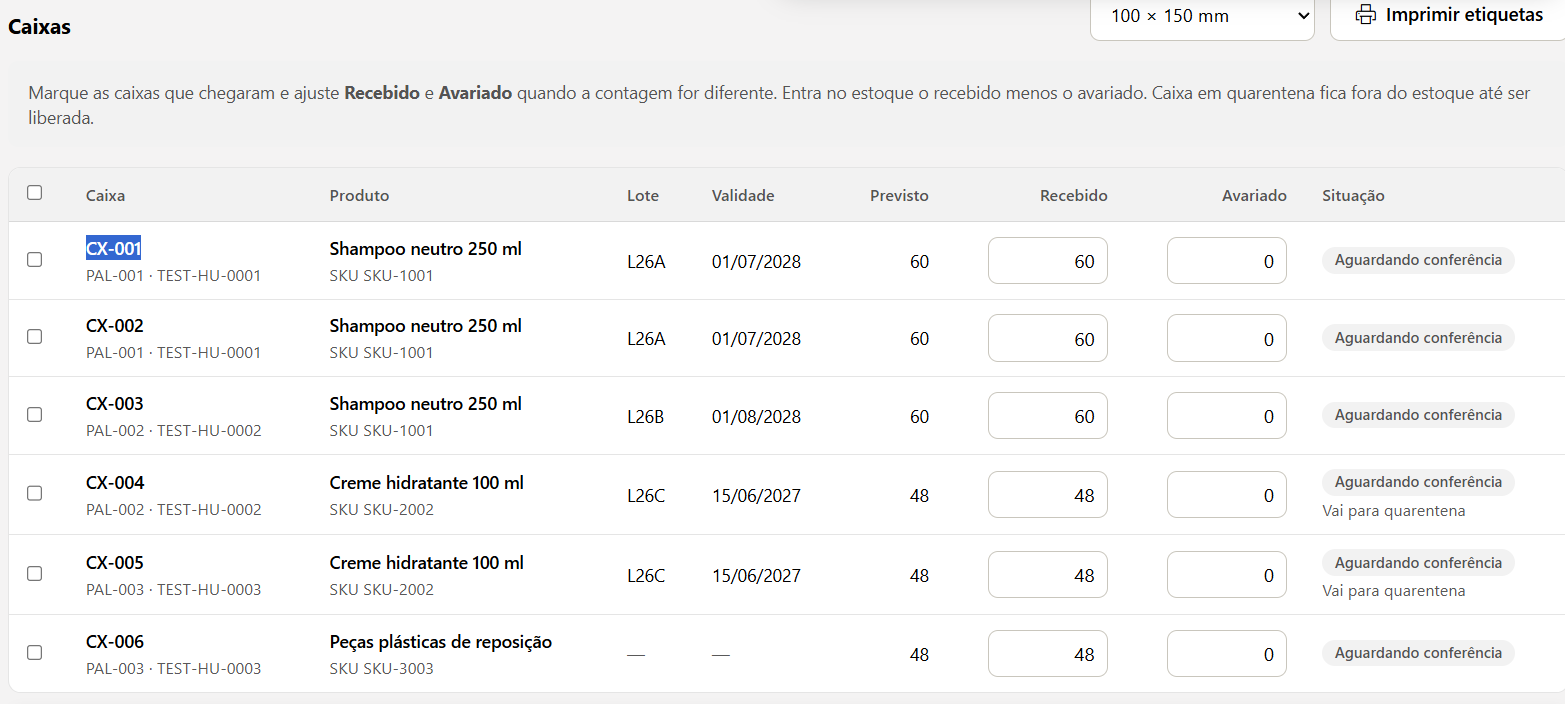Screen dimensions: 1565x704
Task: Select the checkbox on row CX-003
Action: (x=35, y=415)
